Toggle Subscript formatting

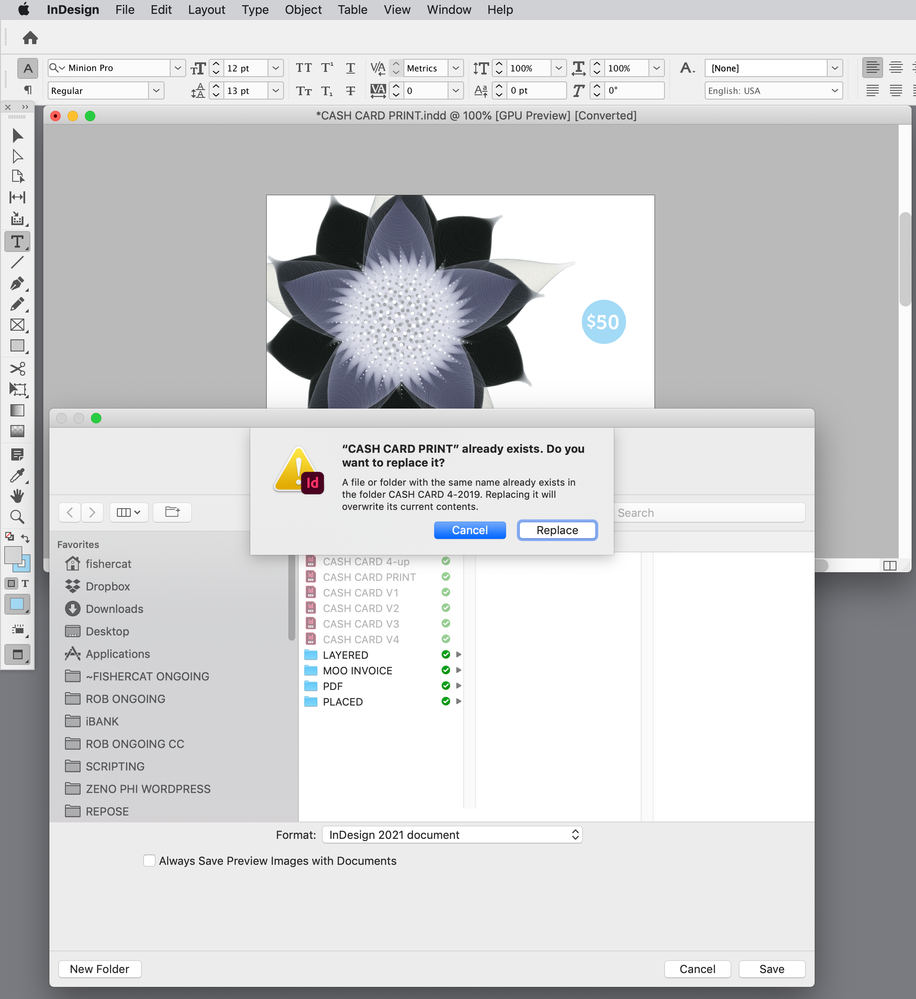tap(327, 91)
